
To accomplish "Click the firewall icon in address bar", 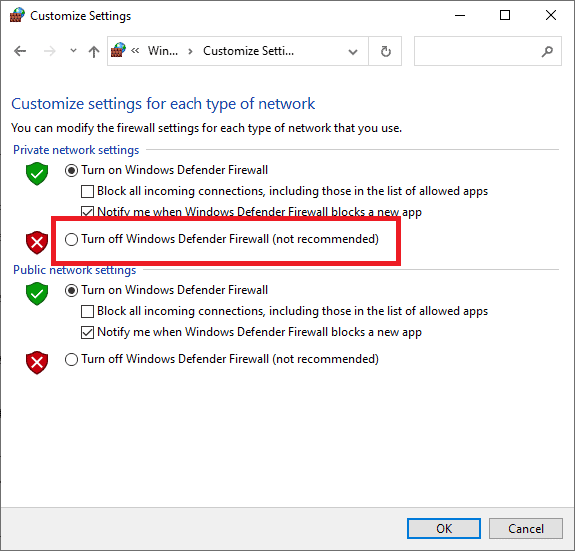I will pos(118,50).
